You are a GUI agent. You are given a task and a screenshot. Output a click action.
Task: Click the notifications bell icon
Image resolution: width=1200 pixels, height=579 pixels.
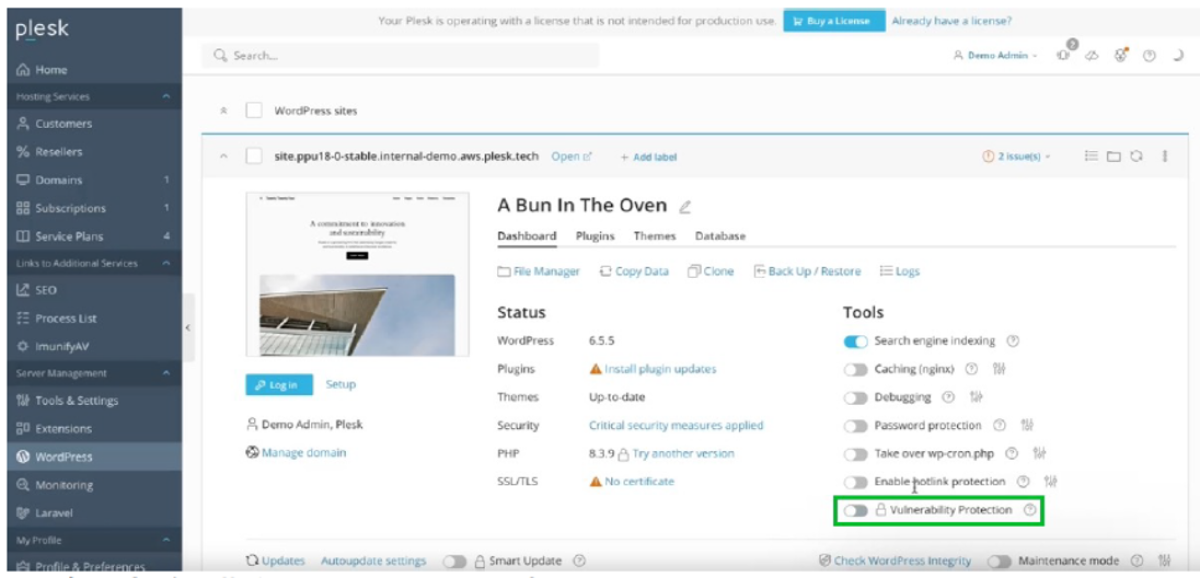coord(1062,55)
